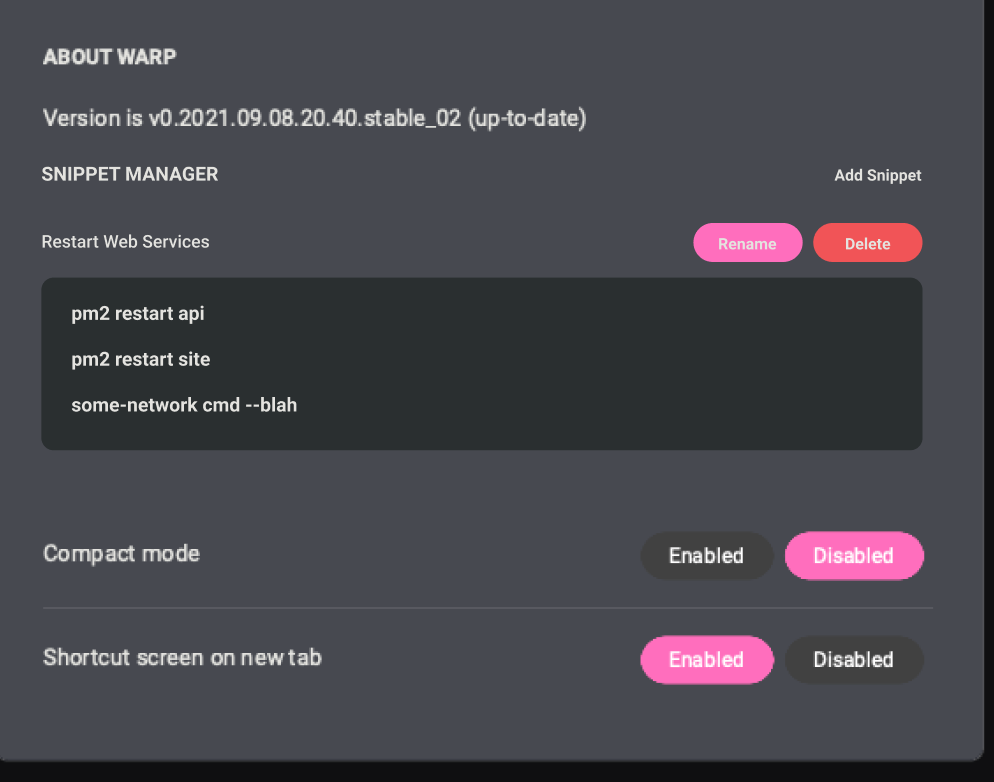Delete the Restart Web Services snippet

866,242
